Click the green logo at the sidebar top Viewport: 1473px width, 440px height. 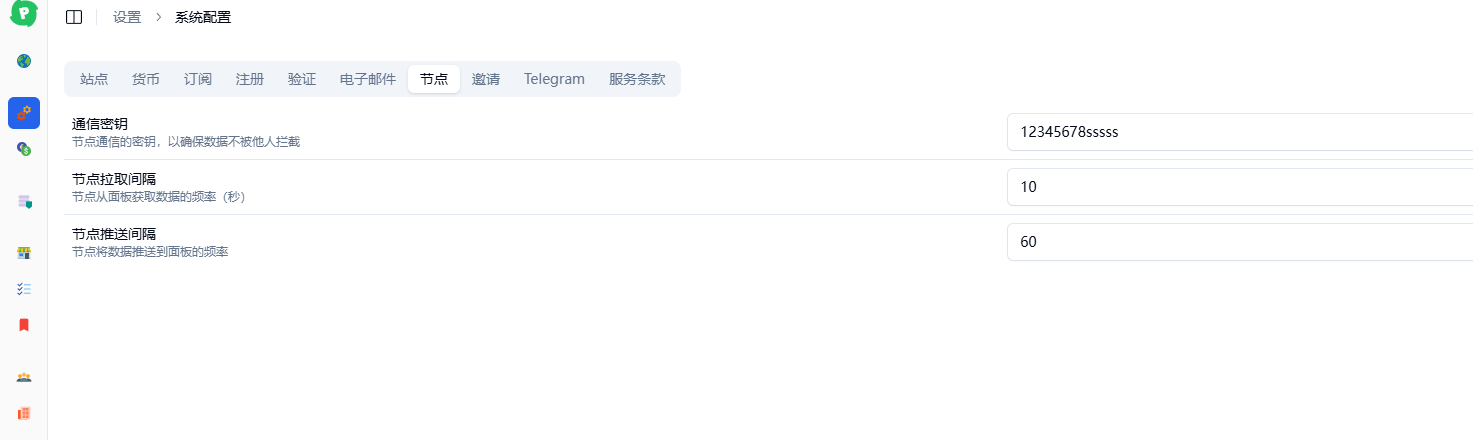pyautogui.click(x=23, y=13)
